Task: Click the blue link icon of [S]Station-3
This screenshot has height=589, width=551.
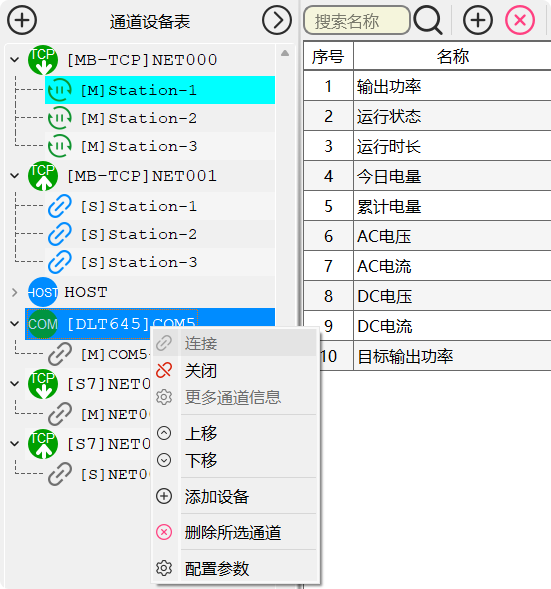Action: click(x=60, y=262)
